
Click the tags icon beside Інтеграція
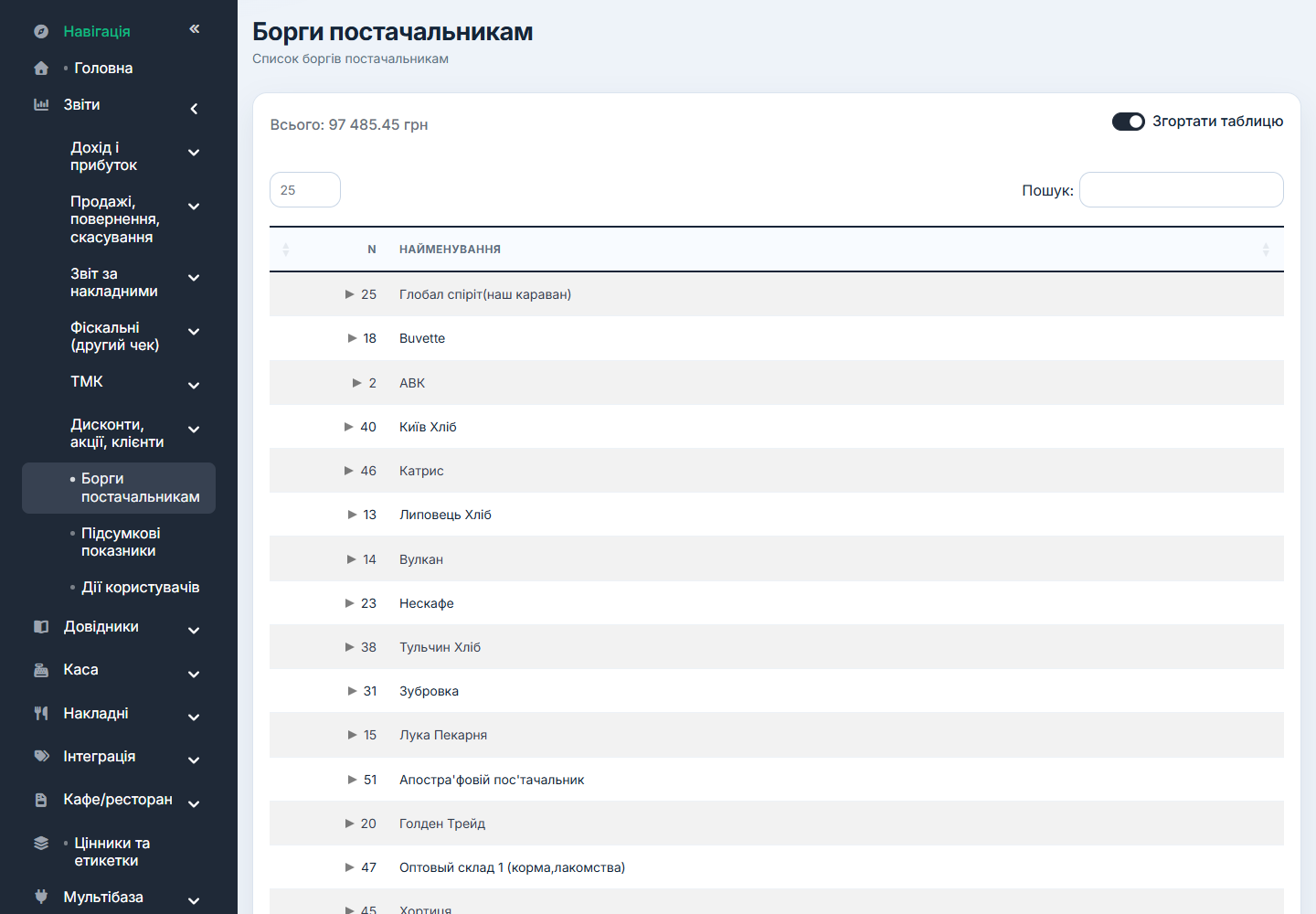[x=41, y=757]
